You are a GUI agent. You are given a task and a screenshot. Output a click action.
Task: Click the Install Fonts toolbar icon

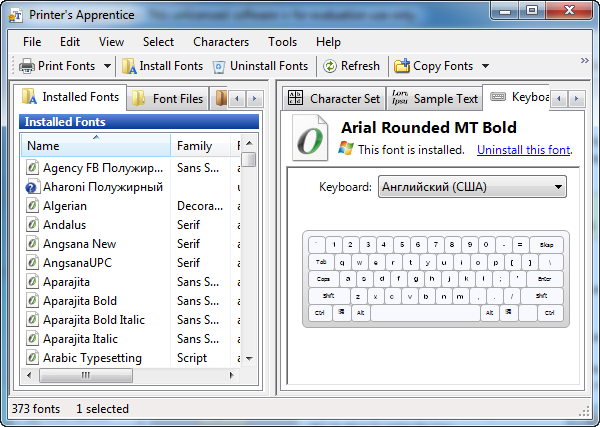(129, 66)
